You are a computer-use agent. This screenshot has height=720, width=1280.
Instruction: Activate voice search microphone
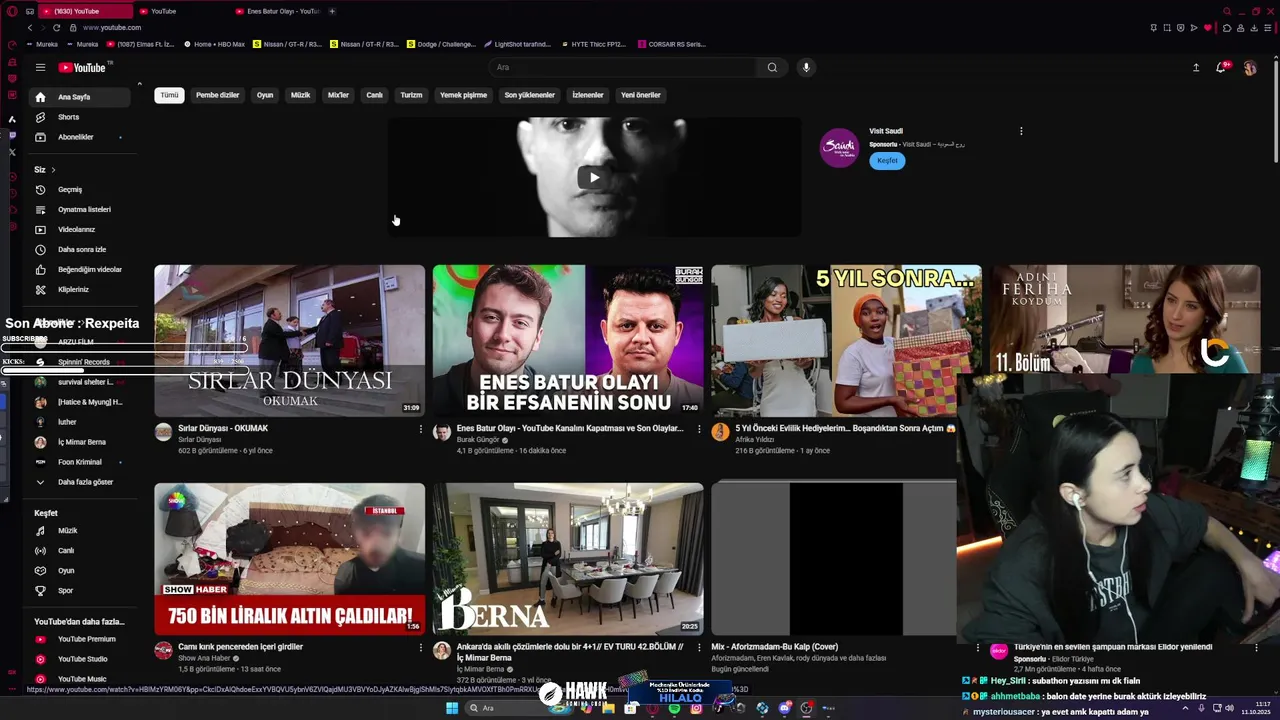806,68
